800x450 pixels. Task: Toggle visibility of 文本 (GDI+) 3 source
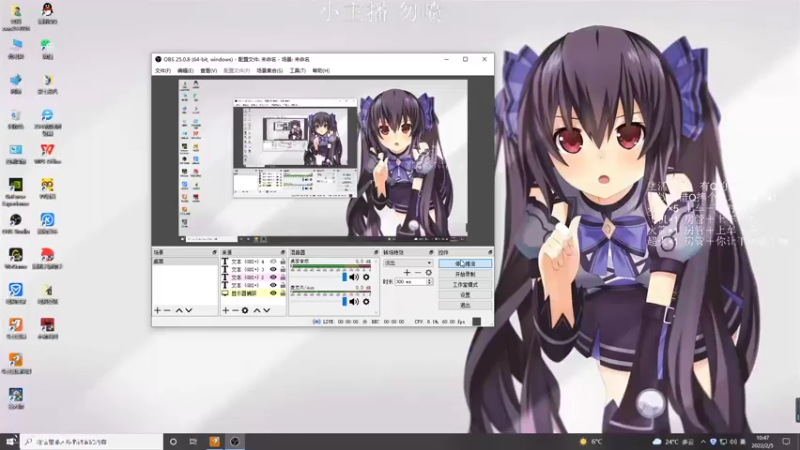pyautogui.click(x=273, y=269)
